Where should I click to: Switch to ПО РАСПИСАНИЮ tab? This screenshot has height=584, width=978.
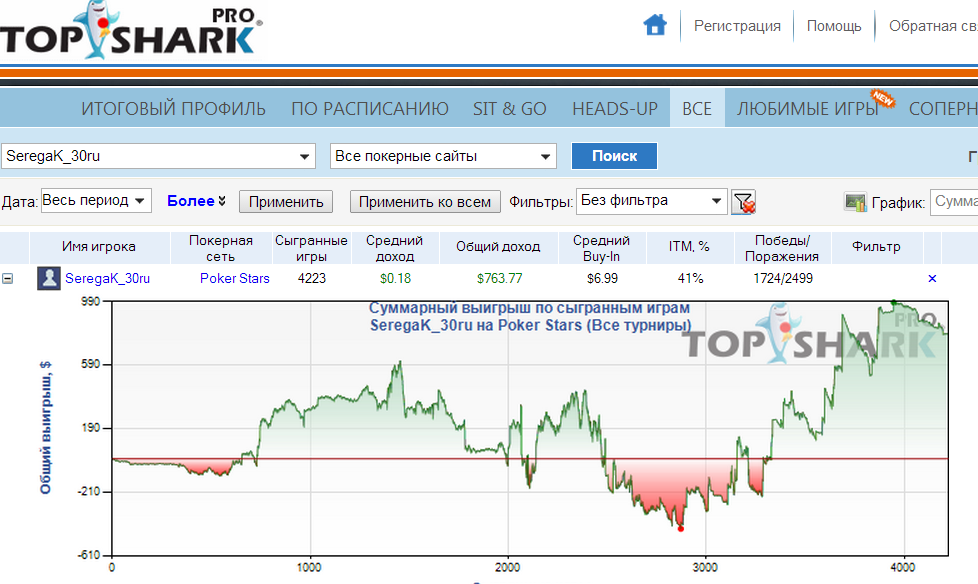[x=370, y=109]
